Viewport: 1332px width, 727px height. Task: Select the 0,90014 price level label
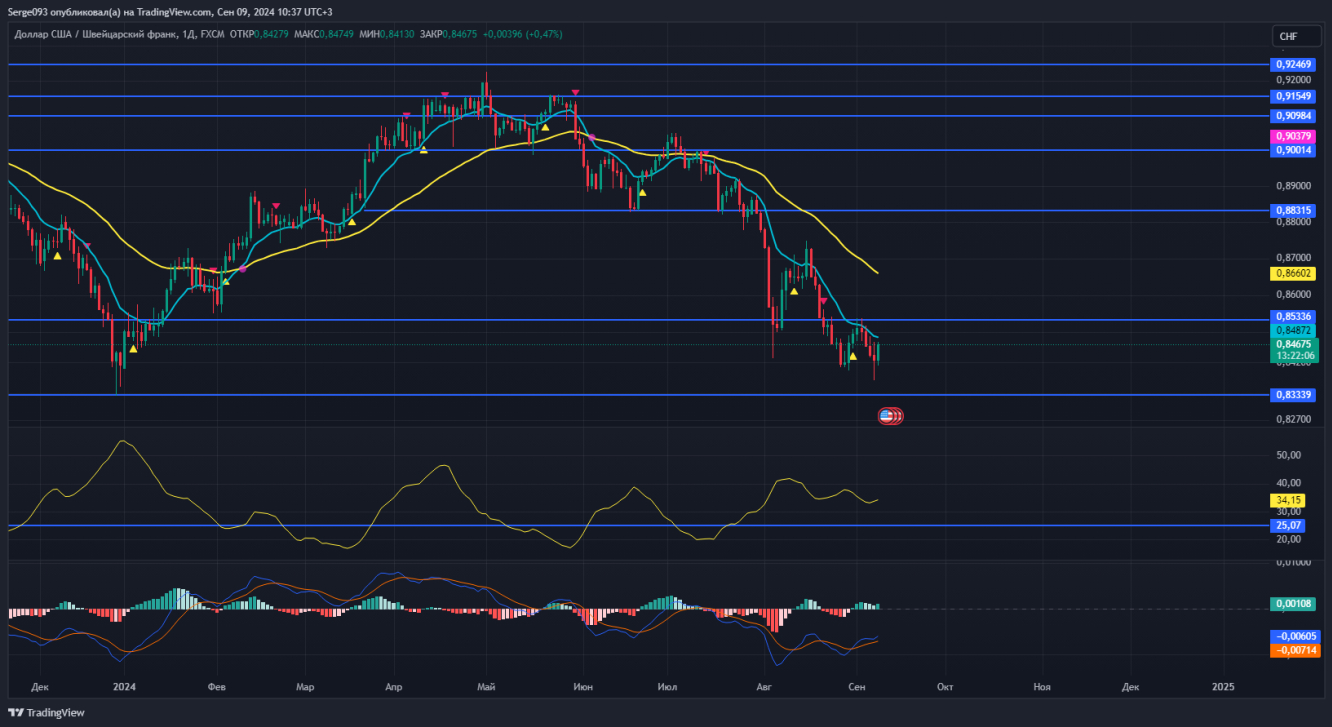click(1294, 150)
